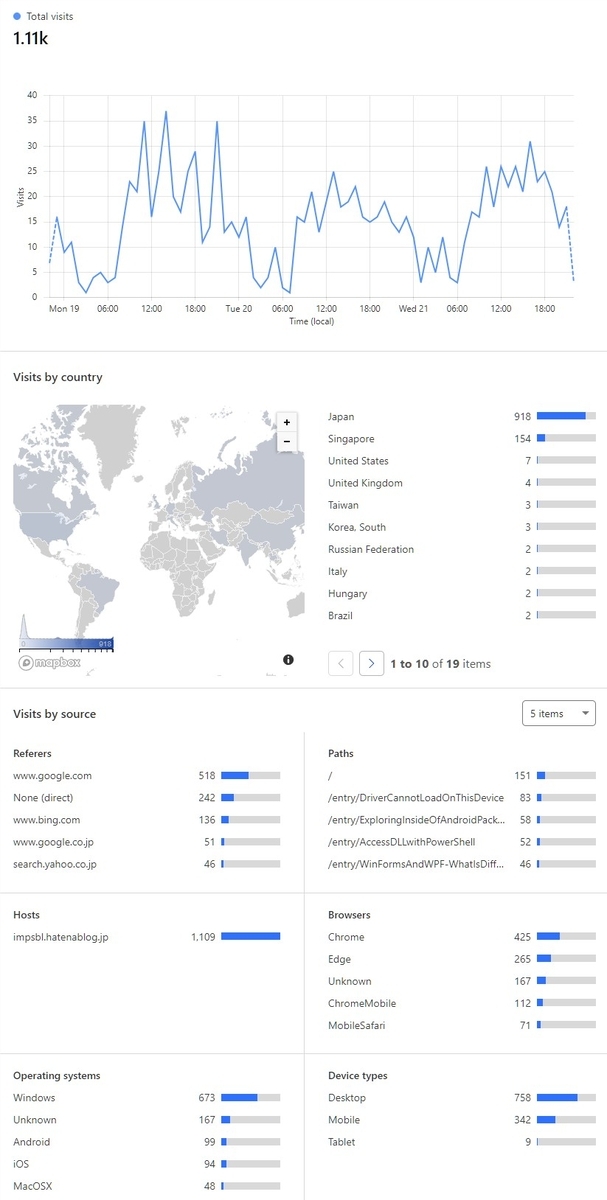Select Japan in country list

(x=462, y=416)
